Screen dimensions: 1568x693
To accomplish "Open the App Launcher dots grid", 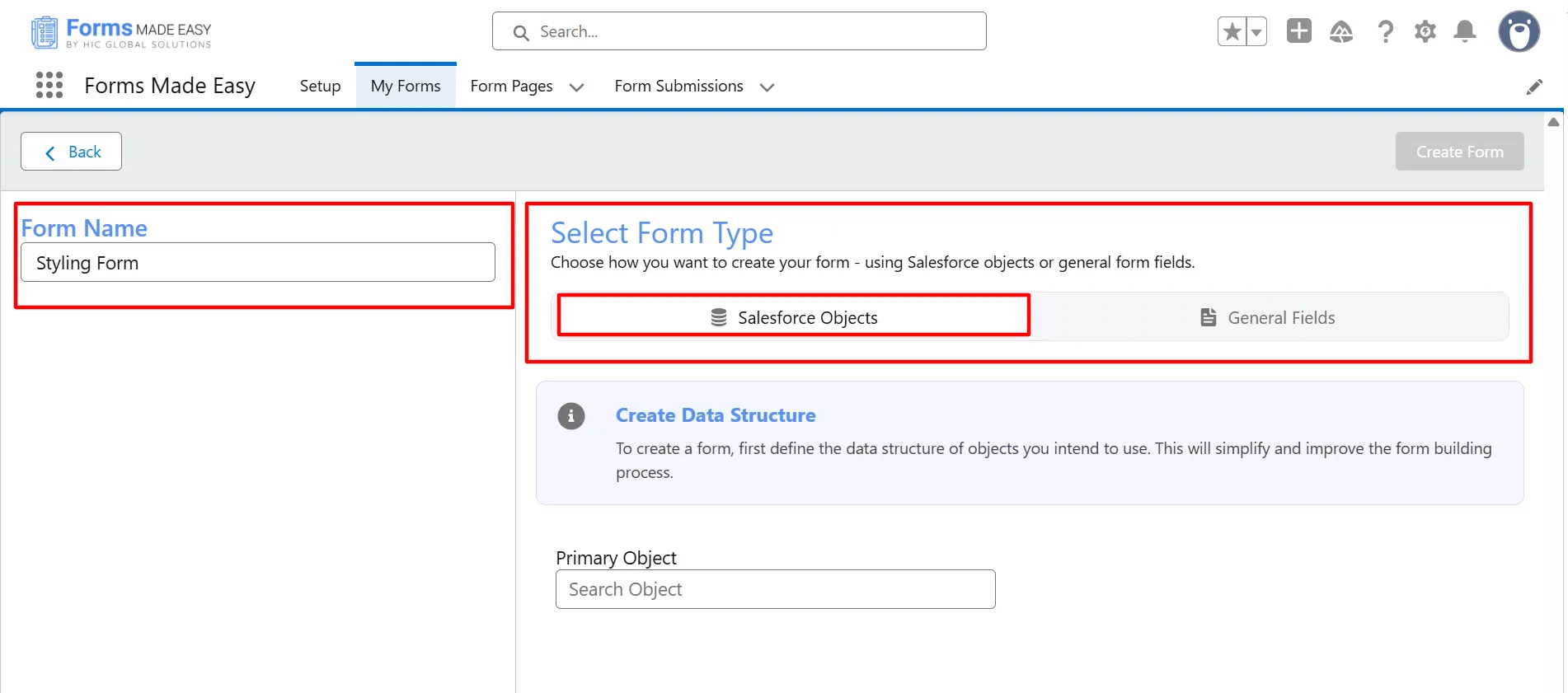I will (49, 85).
